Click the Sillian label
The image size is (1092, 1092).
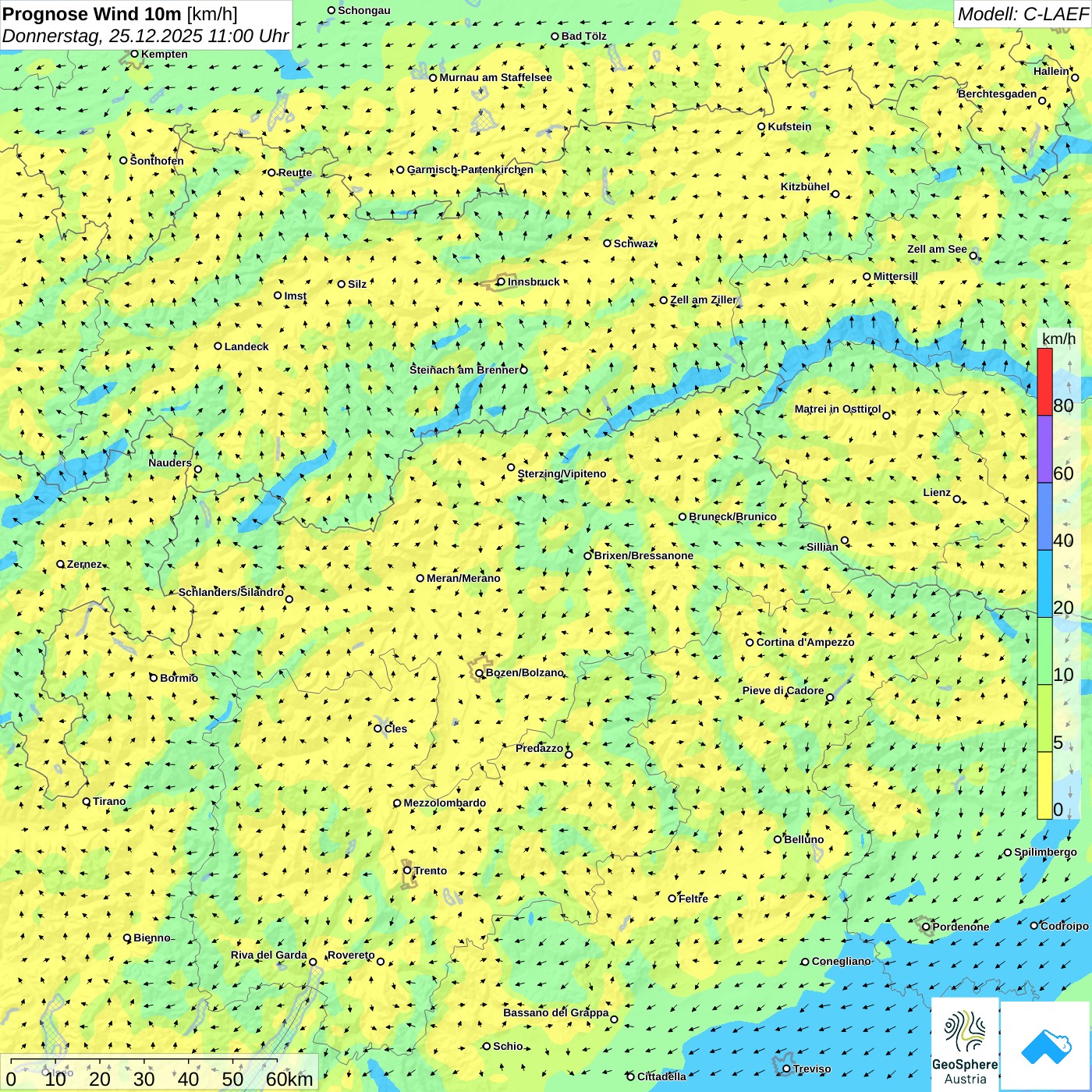pyautogui.click(x=822, y=547)
